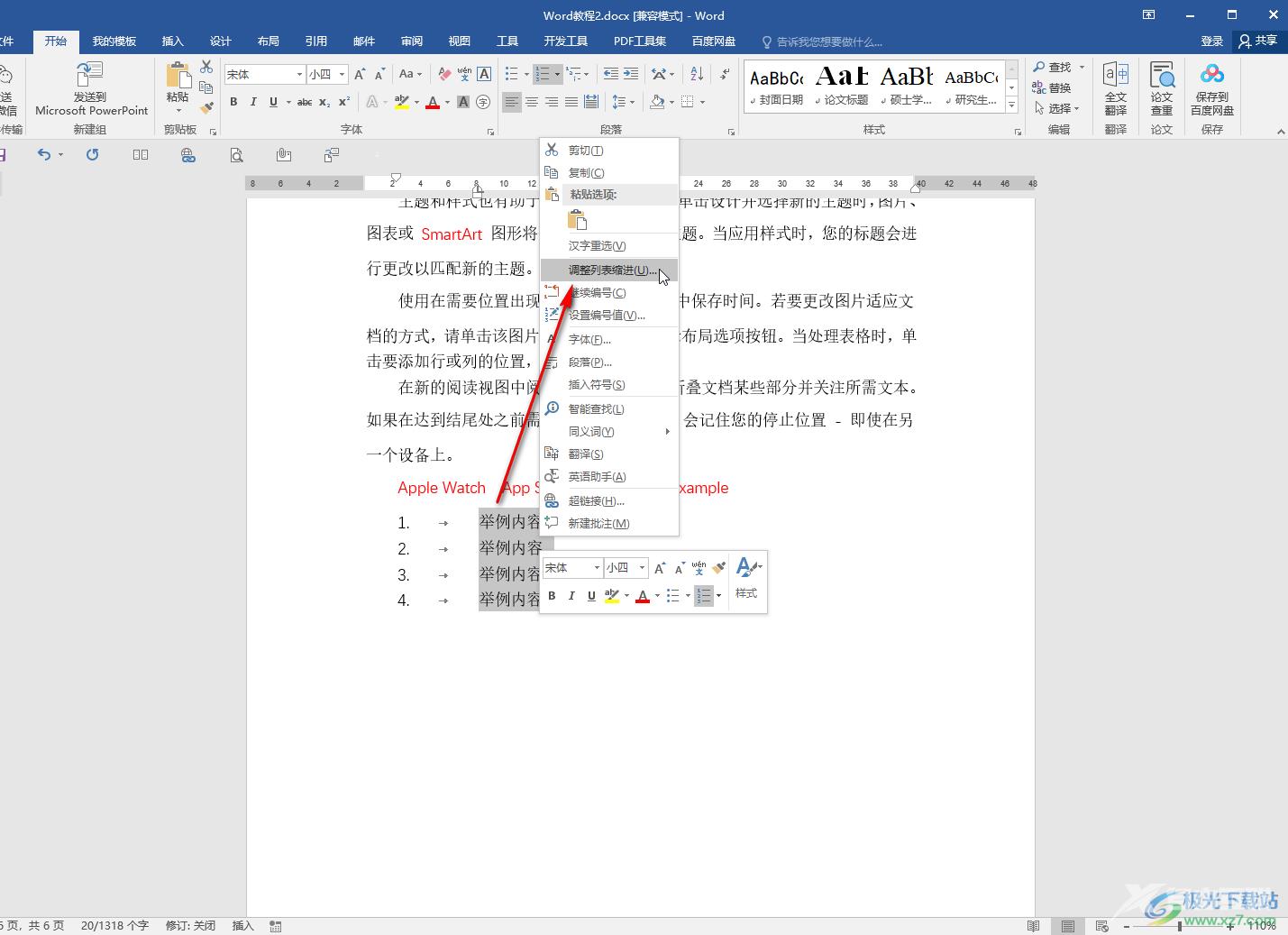This screenshot has height=935, width=1288.
Task: Expand the Styles gallery more arrow
Action: (x=1012, y=106)
